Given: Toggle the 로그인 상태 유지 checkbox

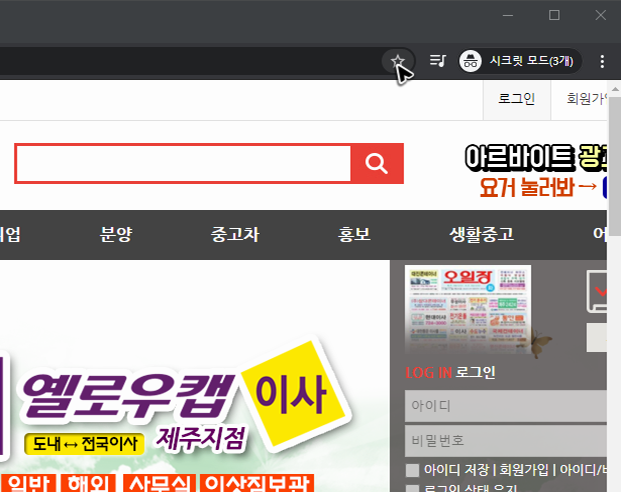Looking at the screenshot, I should [412, 488].
